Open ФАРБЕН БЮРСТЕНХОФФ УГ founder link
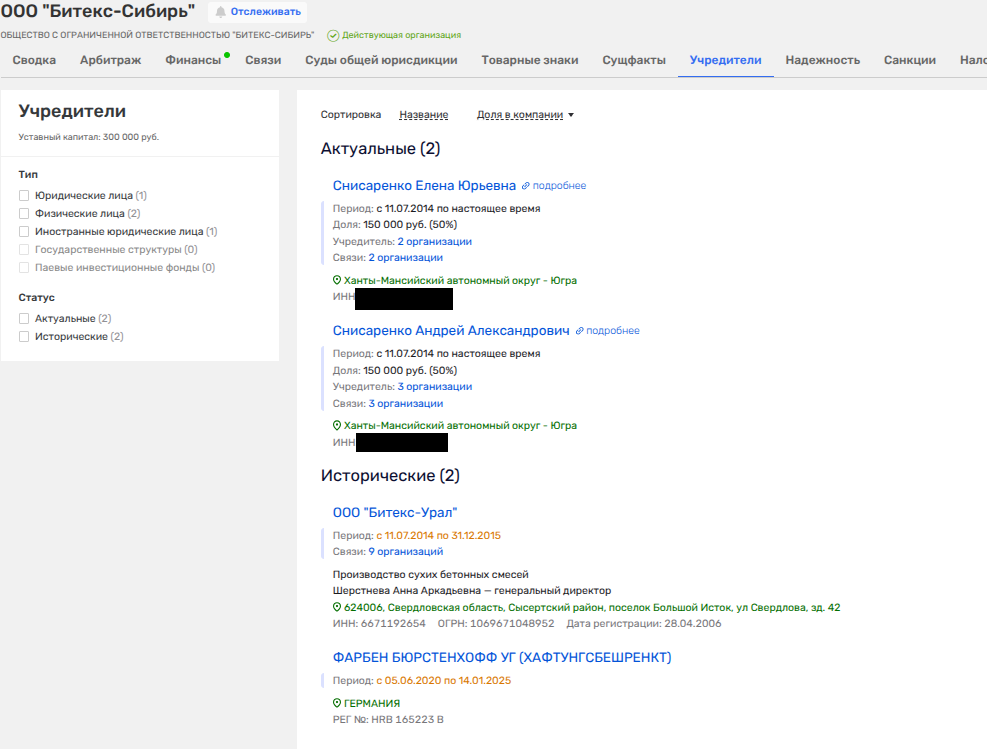This screenshot has height=749, width=987. [x=501, y=658]
